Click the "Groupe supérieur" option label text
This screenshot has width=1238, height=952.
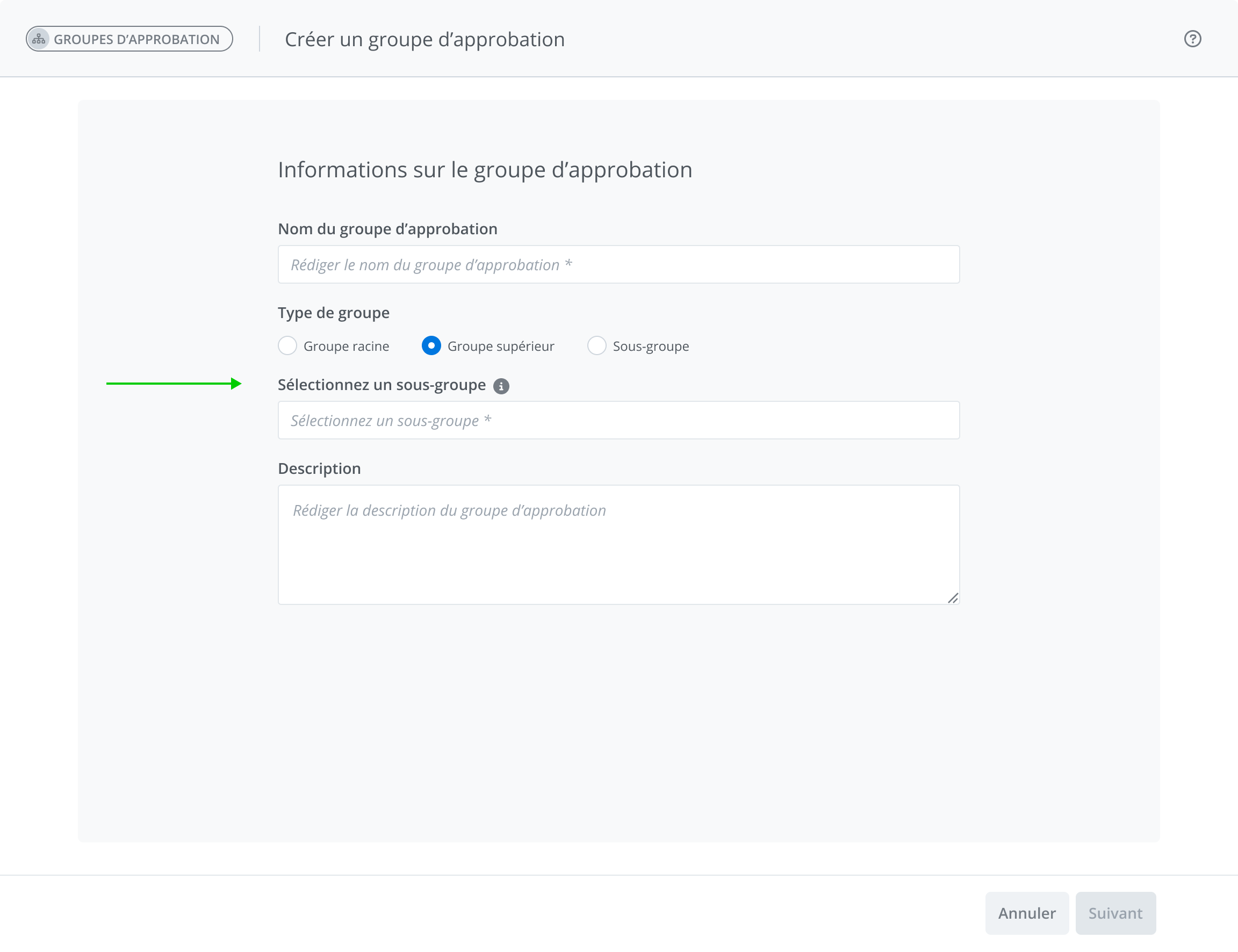point(500,346)
